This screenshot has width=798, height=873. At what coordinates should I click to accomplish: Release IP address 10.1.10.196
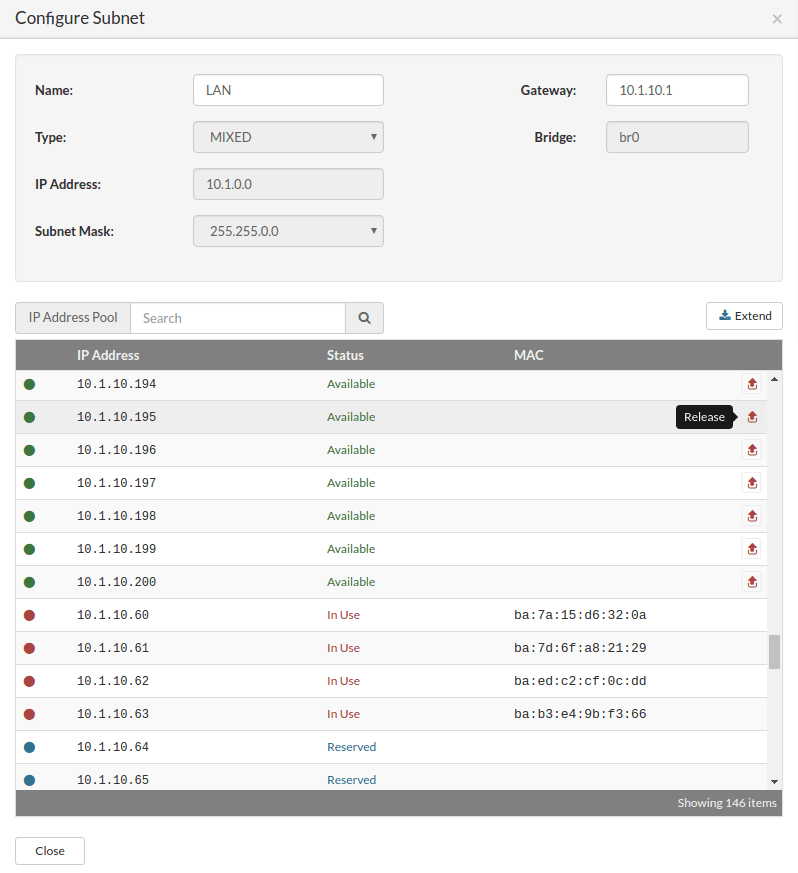tap(752, 450)
